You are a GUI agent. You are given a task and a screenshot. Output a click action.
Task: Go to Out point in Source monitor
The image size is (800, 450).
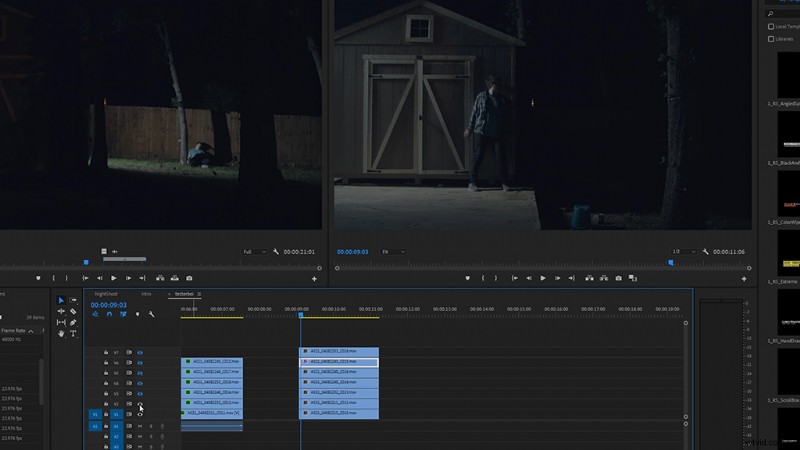[x=142, y=279]
